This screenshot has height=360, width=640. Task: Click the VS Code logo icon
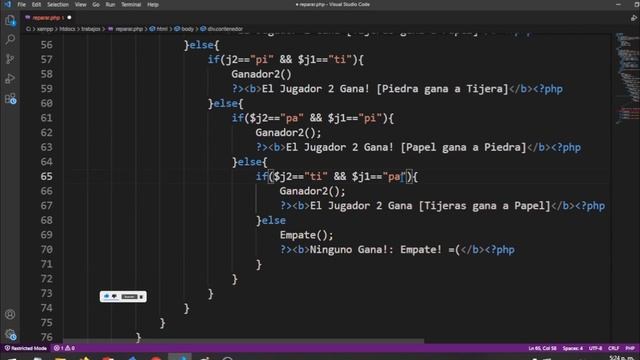tap(7, 4)
